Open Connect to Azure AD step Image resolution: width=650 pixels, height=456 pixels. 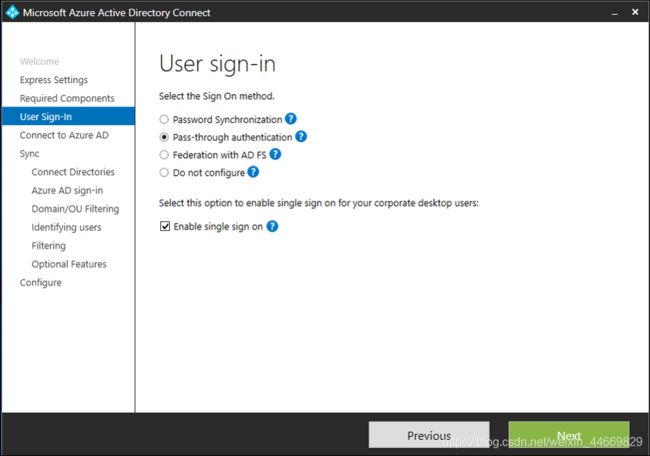pyautogui.click(x=64, y=135)
